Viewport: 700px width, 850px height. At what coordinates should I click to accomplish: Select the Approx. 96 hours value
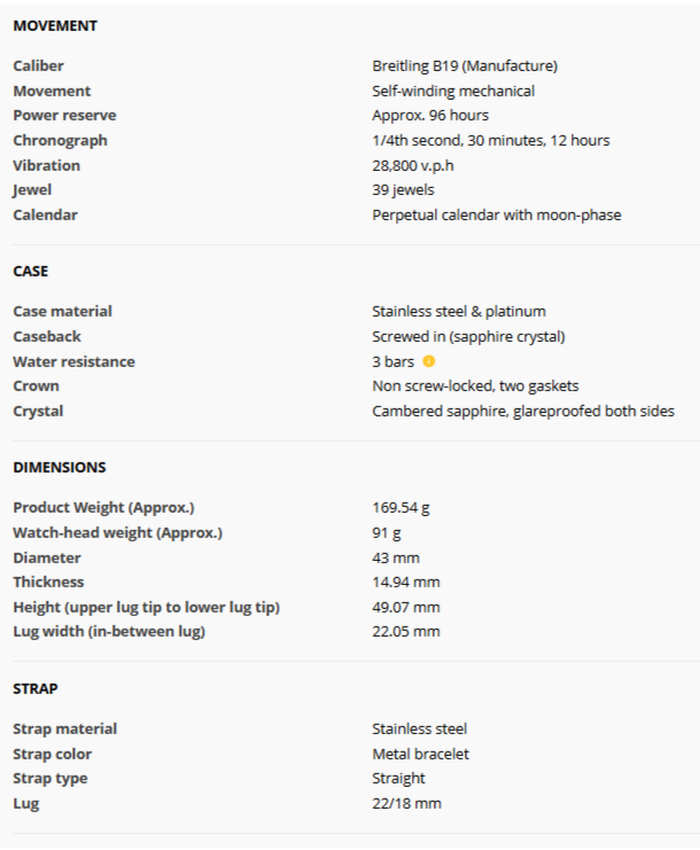(x=430, y=115)
